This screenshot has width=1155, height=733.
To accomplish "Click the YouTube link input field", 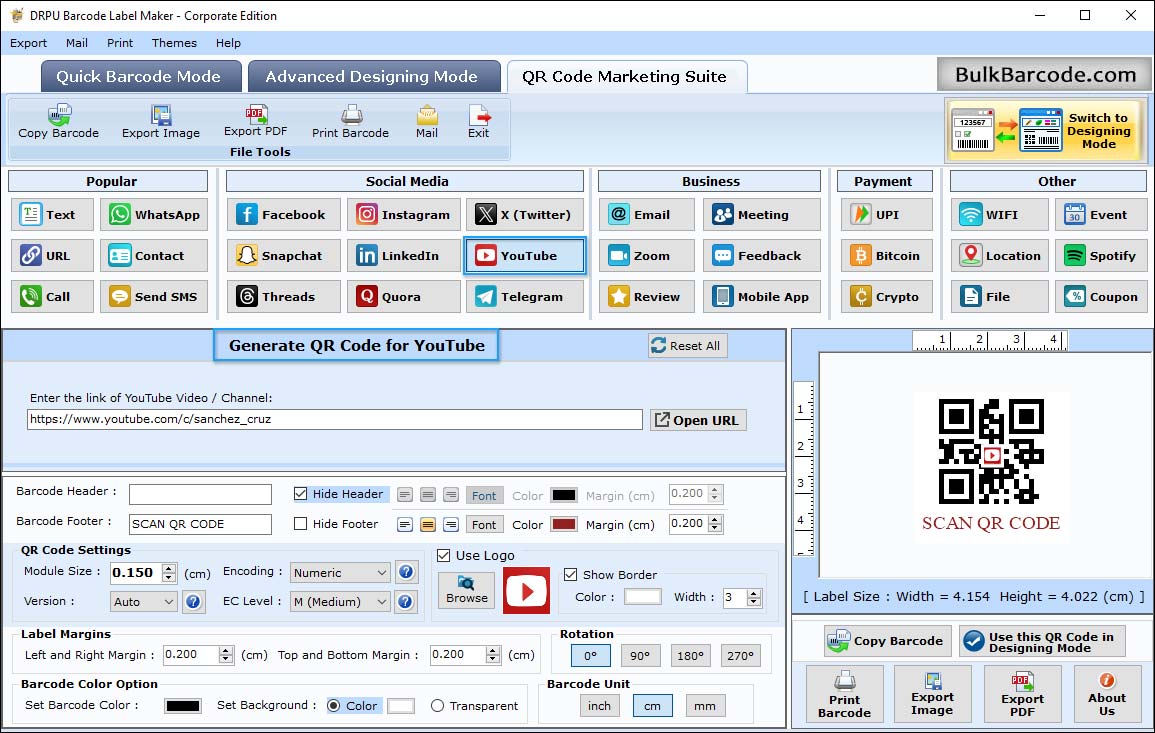I will pyautogui.click(x=334, y=419).
